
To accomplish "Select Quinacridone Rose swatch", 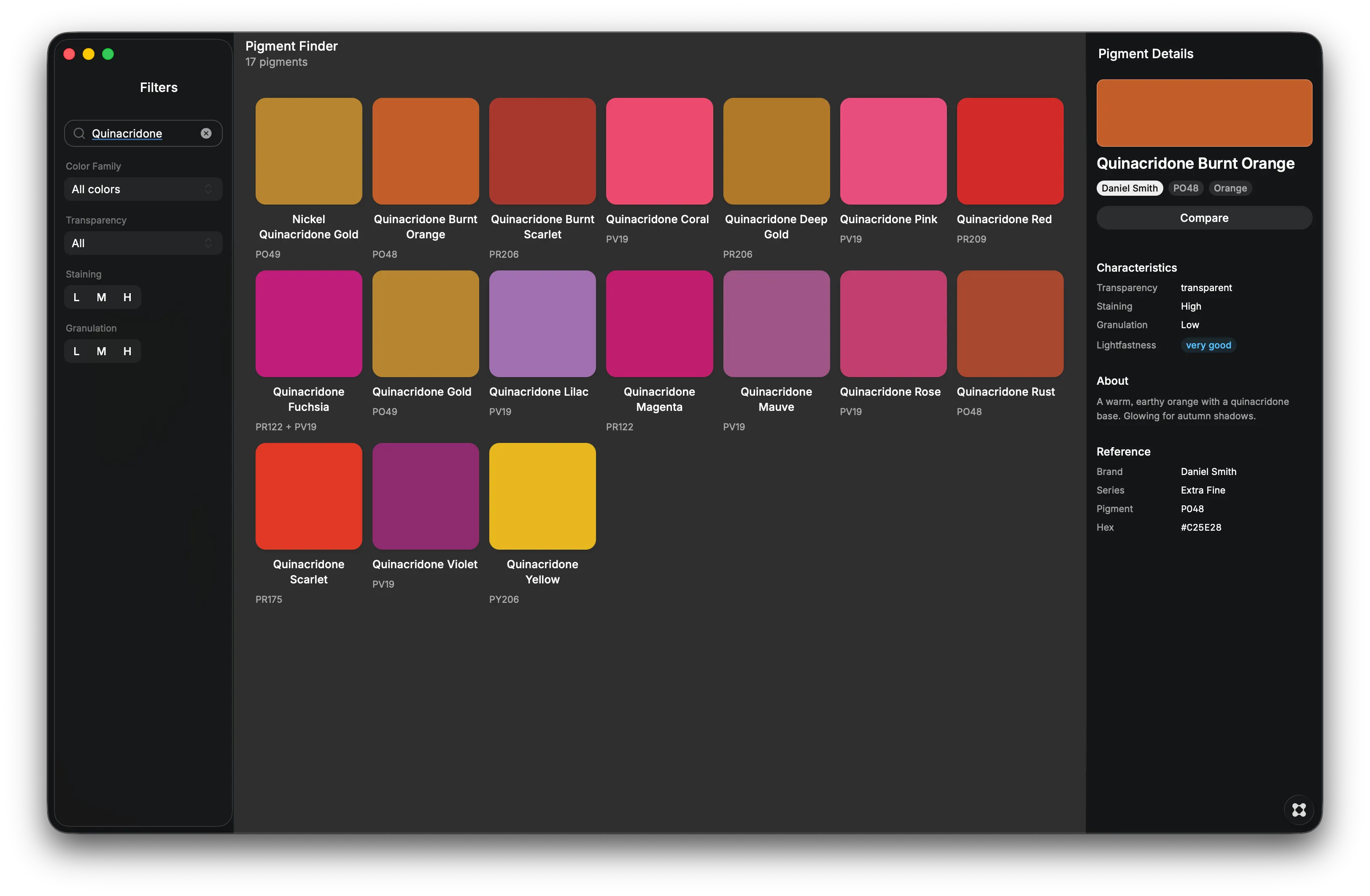I will click(x=893, y=324).
